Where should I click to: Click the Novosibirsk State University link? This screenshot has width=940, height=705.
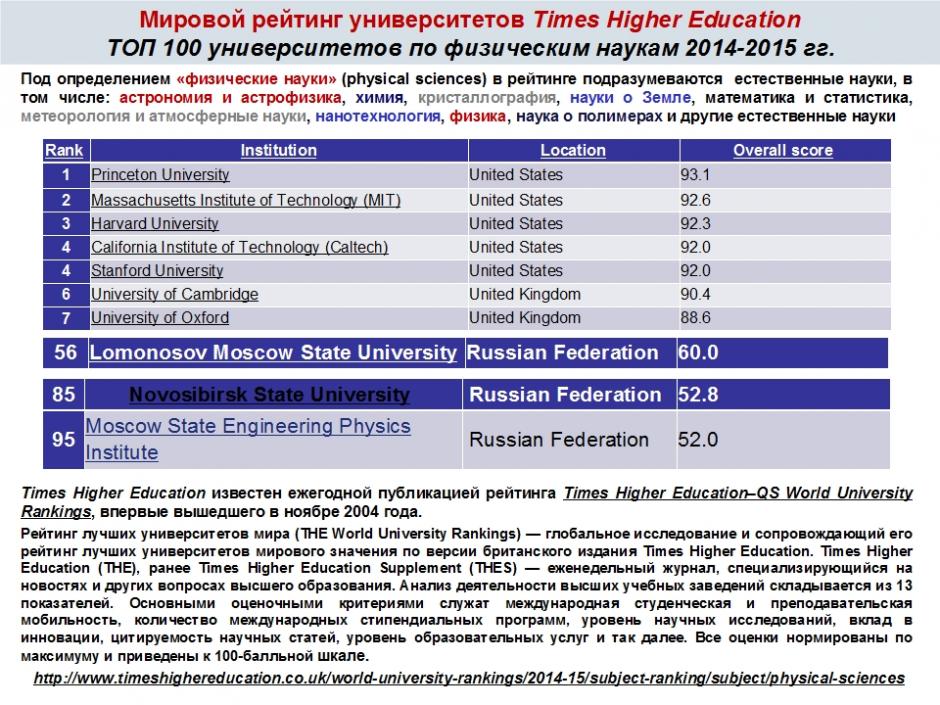pyautogui.click(x=270, y=394)
